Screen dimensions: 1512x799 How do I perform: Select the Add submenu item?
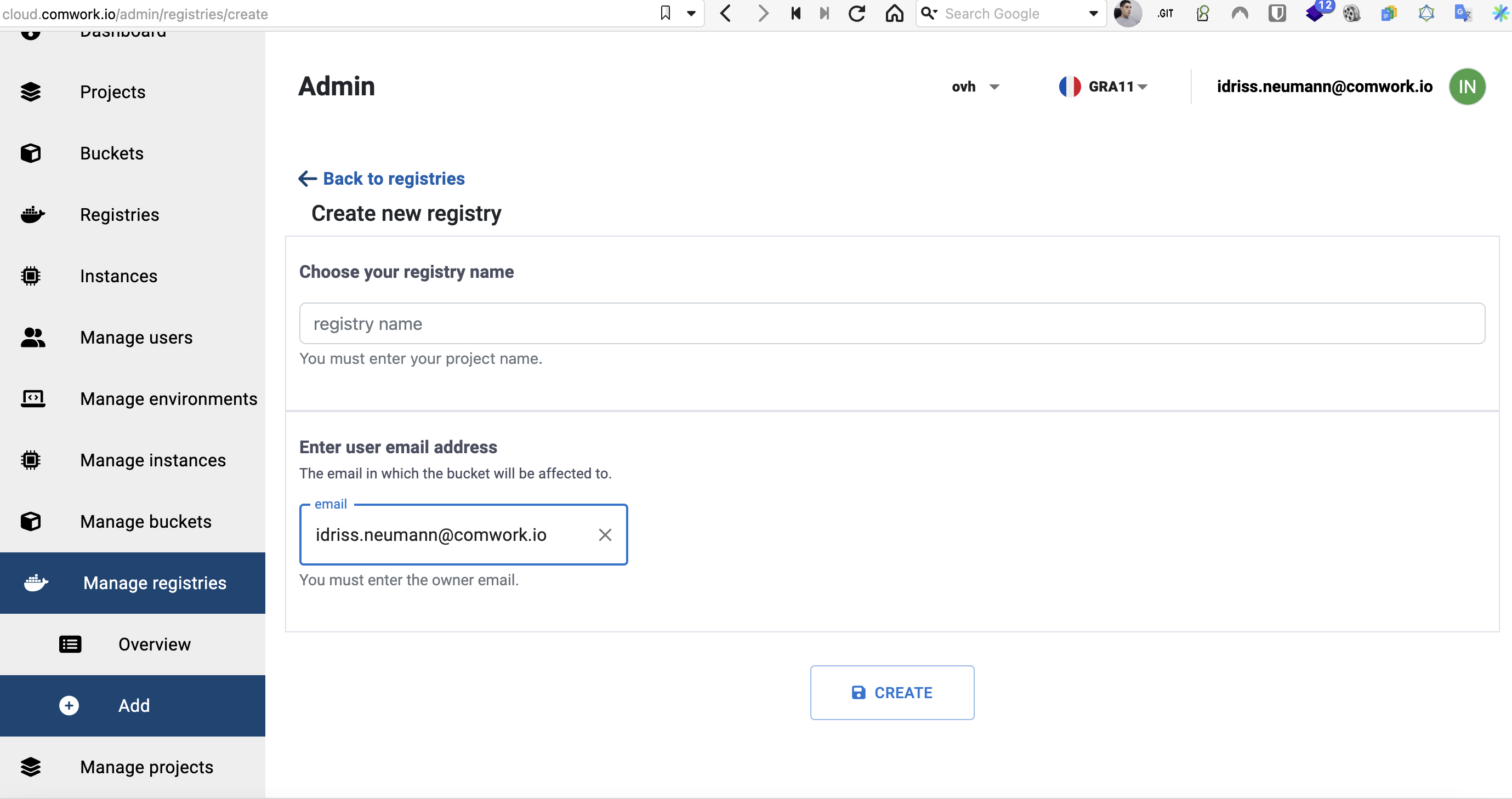point(133,706)
